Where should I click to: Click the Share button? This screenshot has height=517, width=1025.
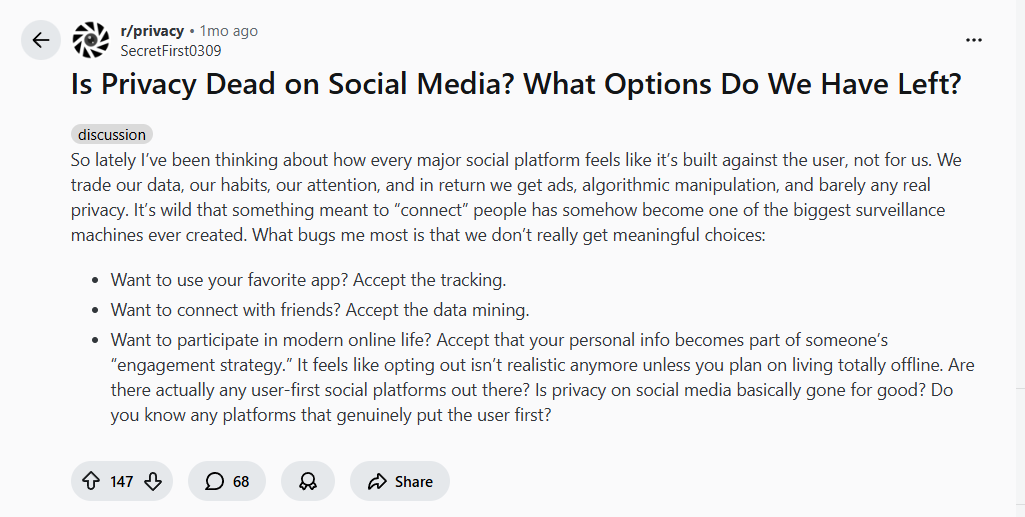pyautogui.click(x=400, y=481)
